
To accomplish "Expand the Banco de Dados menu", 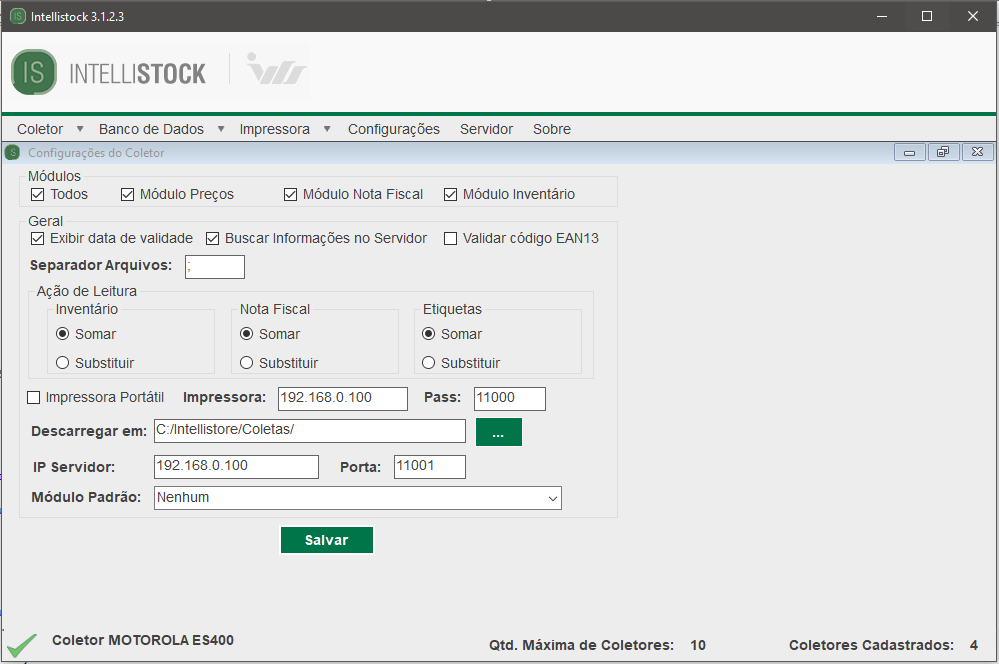I will pos(160,129).
